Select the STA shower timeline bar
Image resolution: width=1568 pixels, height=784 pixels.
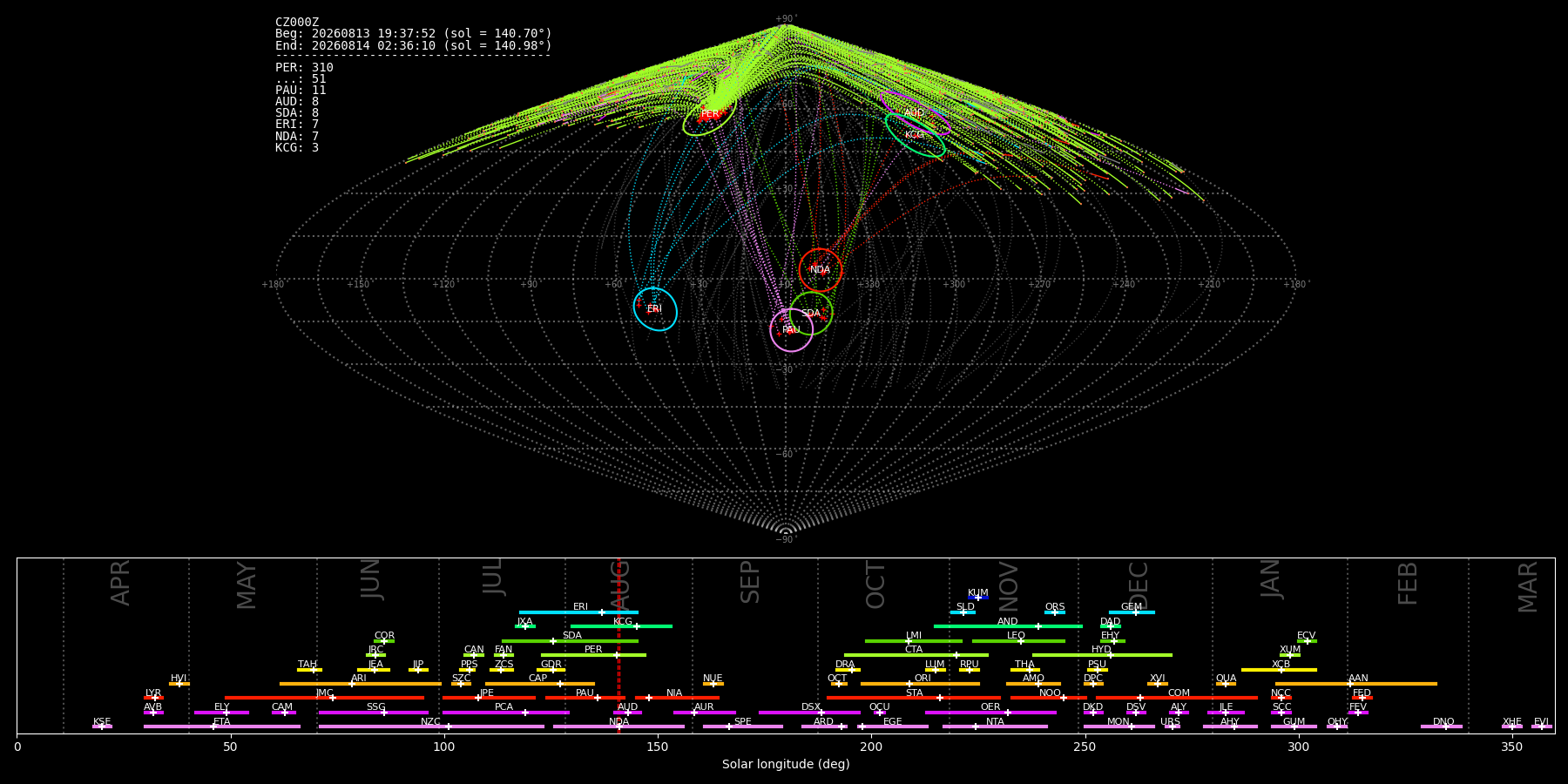(914, 698)
